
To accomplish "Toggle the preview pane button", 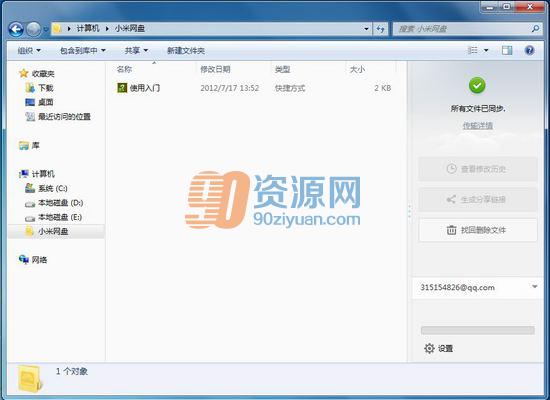I will [507, 50].
